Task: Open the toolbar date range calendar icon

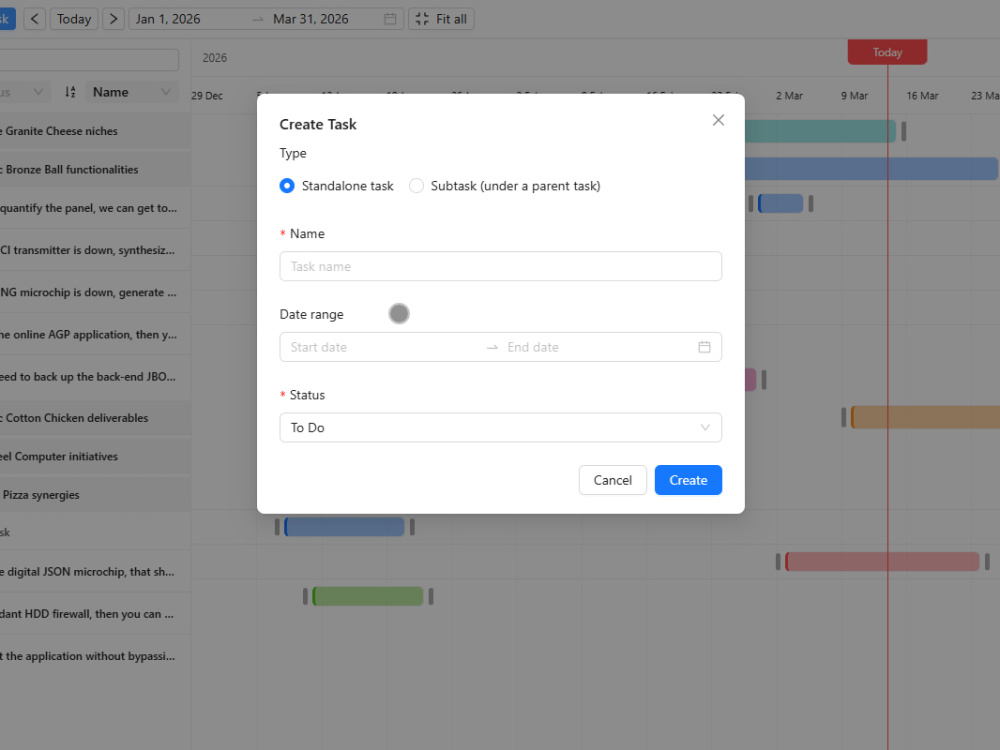Action: click(390, 19)
